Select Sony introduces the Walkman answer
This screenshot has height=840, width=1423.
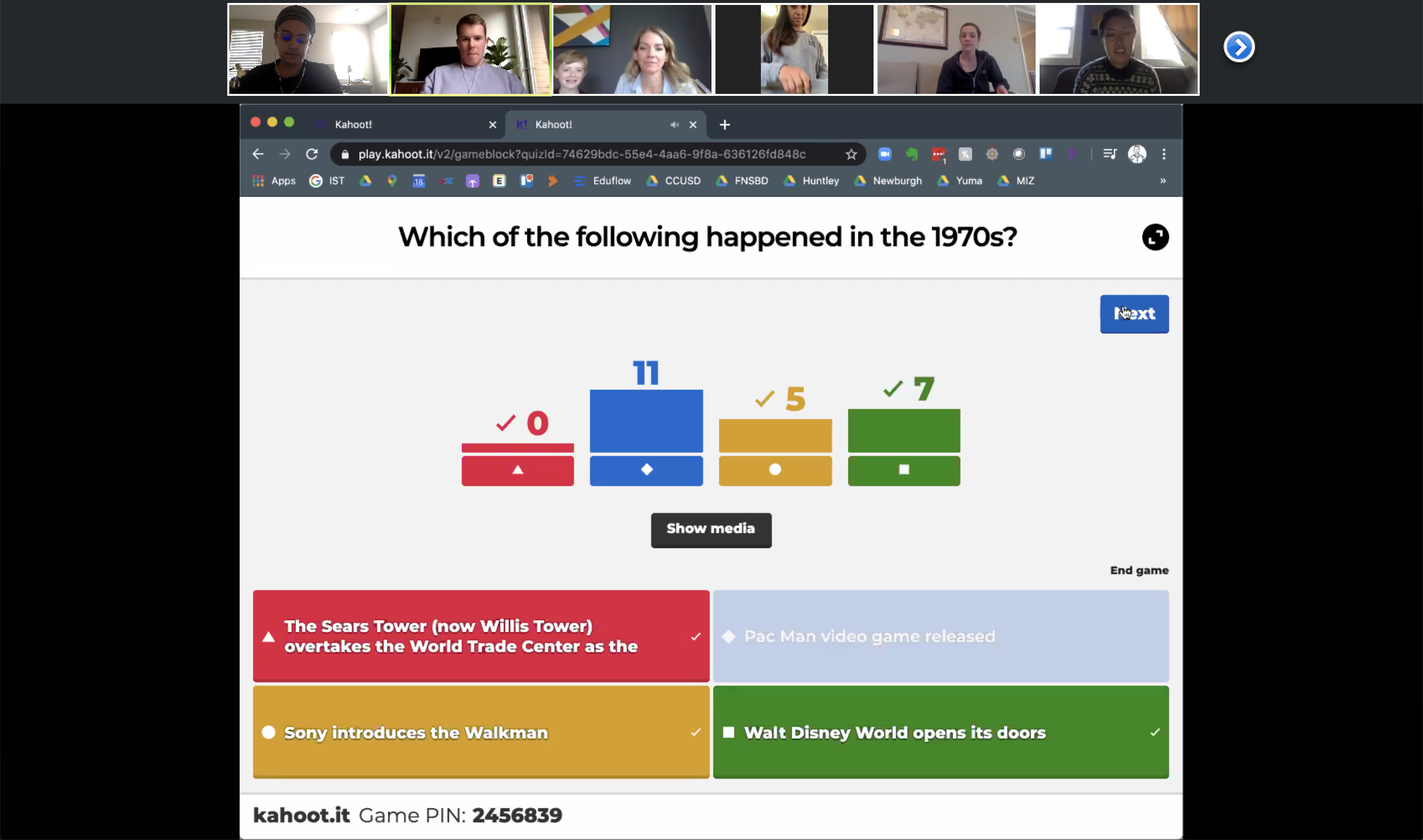coord(481,732)
